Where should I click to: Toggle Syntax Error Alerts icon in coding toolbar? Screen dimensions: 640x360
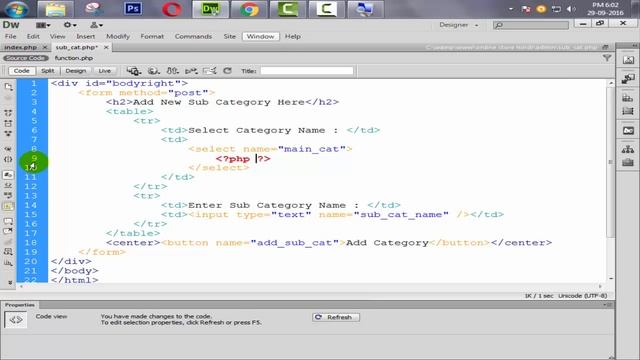(8, 206)
